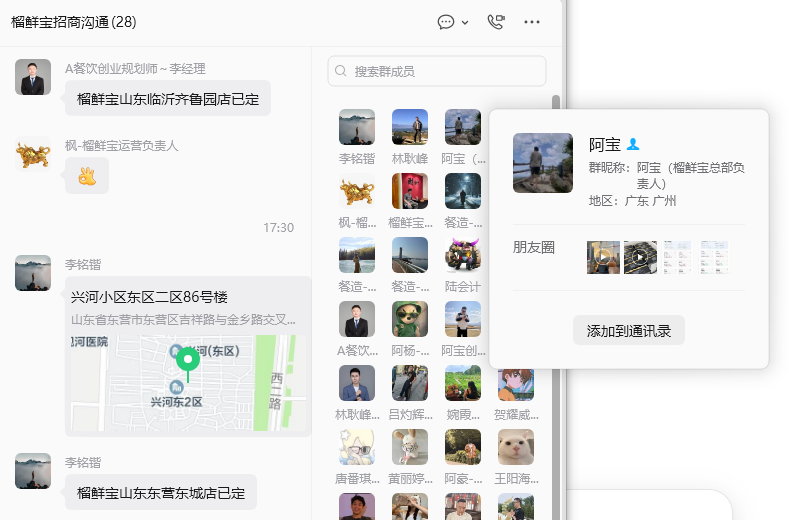Click the group title 榴鲜宝招商沟通 (28)
This screenshot has height=520, width=789.
pos(73,22)
